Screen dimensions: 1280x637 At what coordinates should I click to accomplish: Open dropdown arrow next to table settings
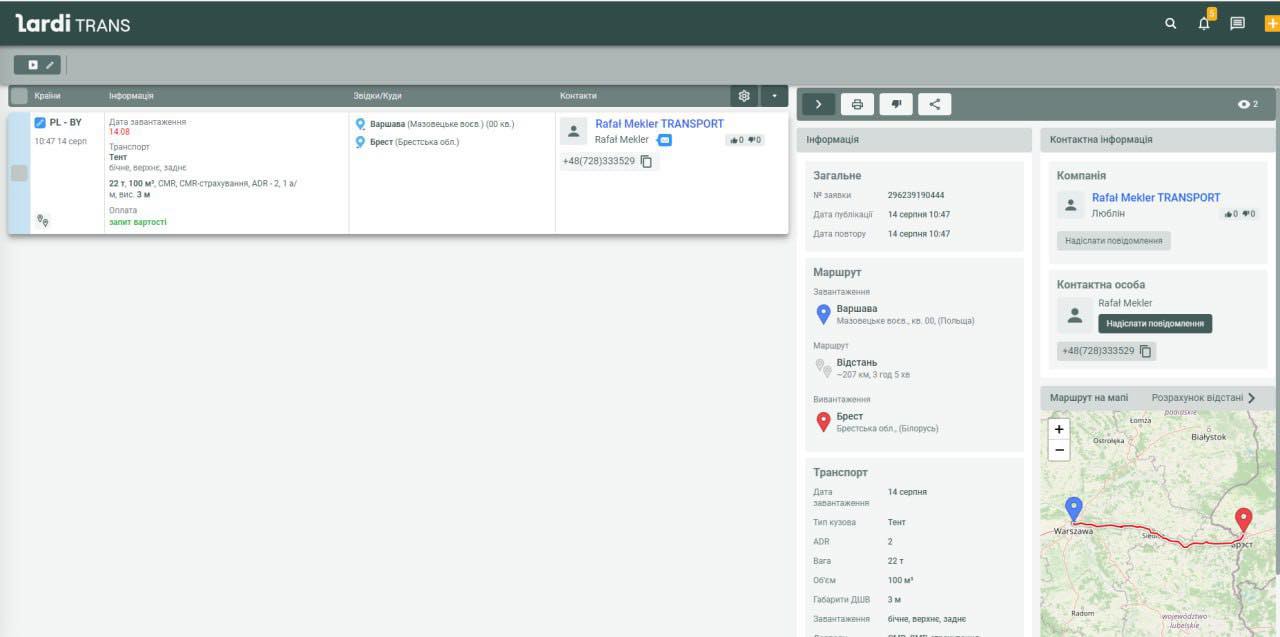point(775,96)
